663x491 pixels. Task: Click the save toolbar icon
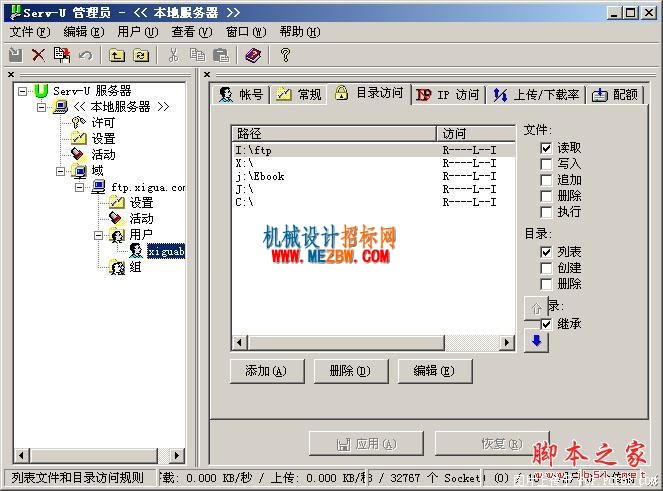click(16, 55)
